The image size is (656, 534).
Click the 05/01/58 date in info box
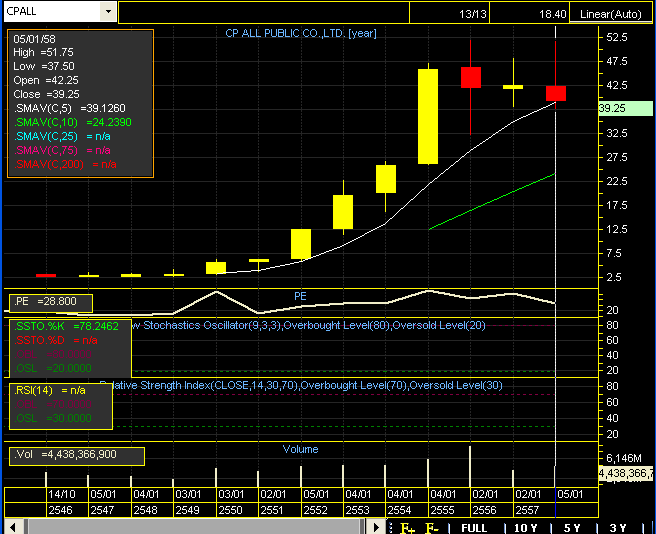[34, 39]
